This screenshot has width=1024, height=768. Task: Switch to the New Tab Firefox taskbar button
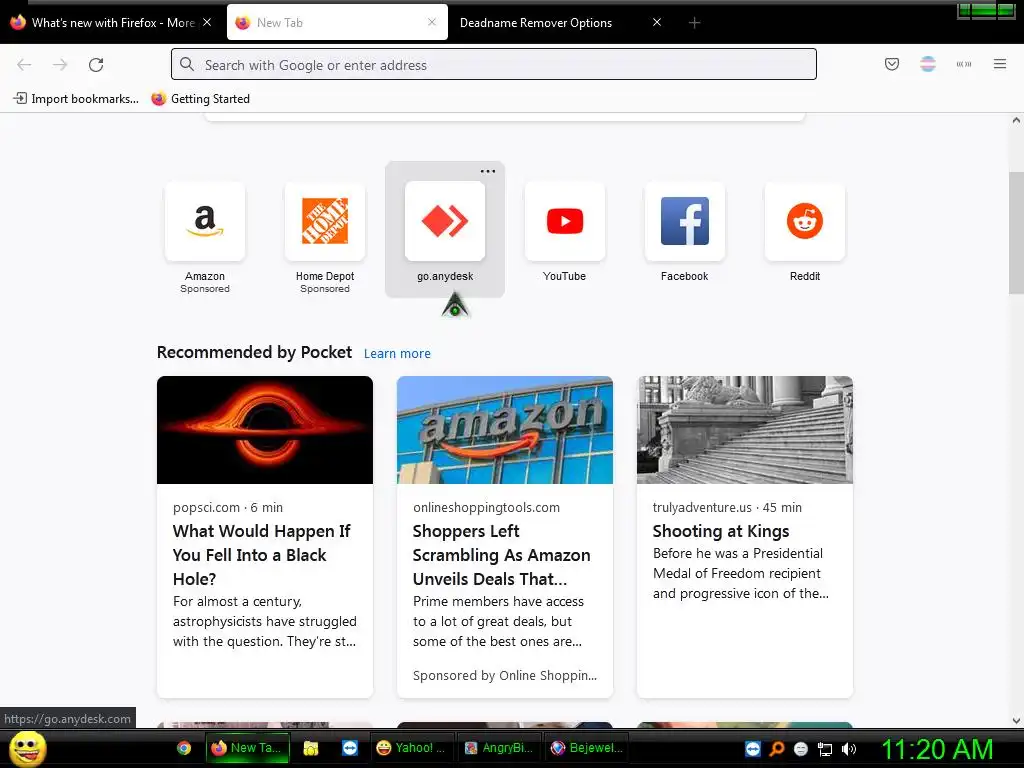pyautogui.click(x=247, y=748)
